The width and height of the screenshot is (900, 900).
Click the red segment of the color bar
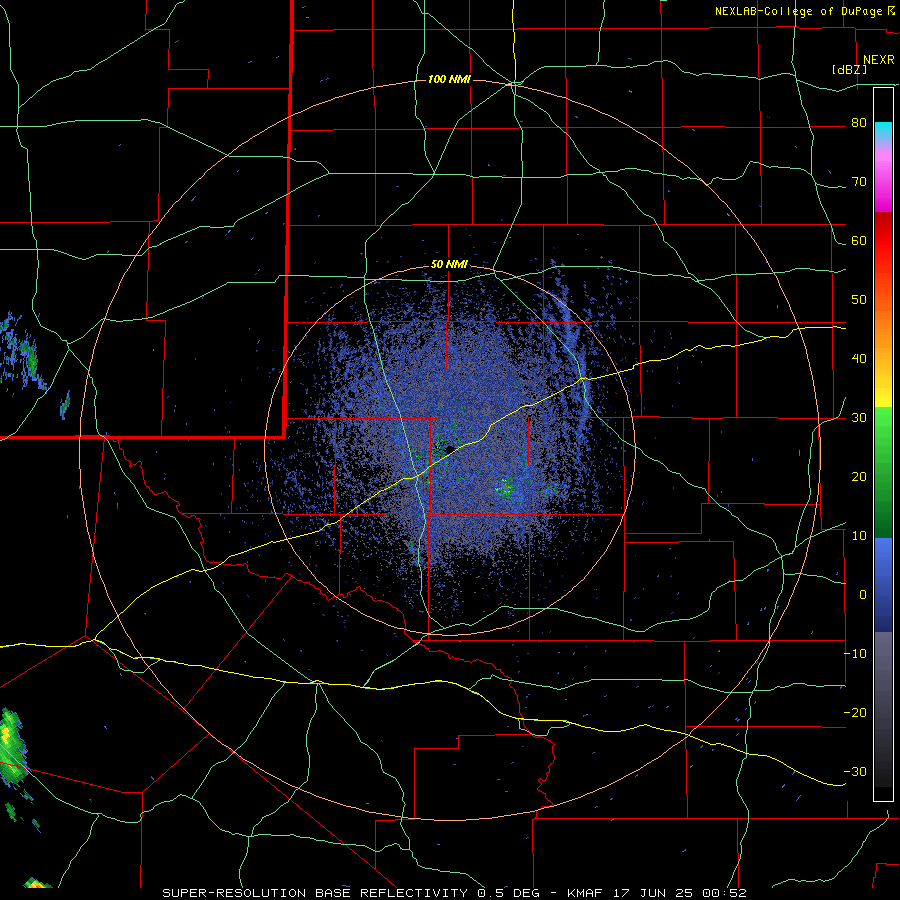[x=883, y=241]
